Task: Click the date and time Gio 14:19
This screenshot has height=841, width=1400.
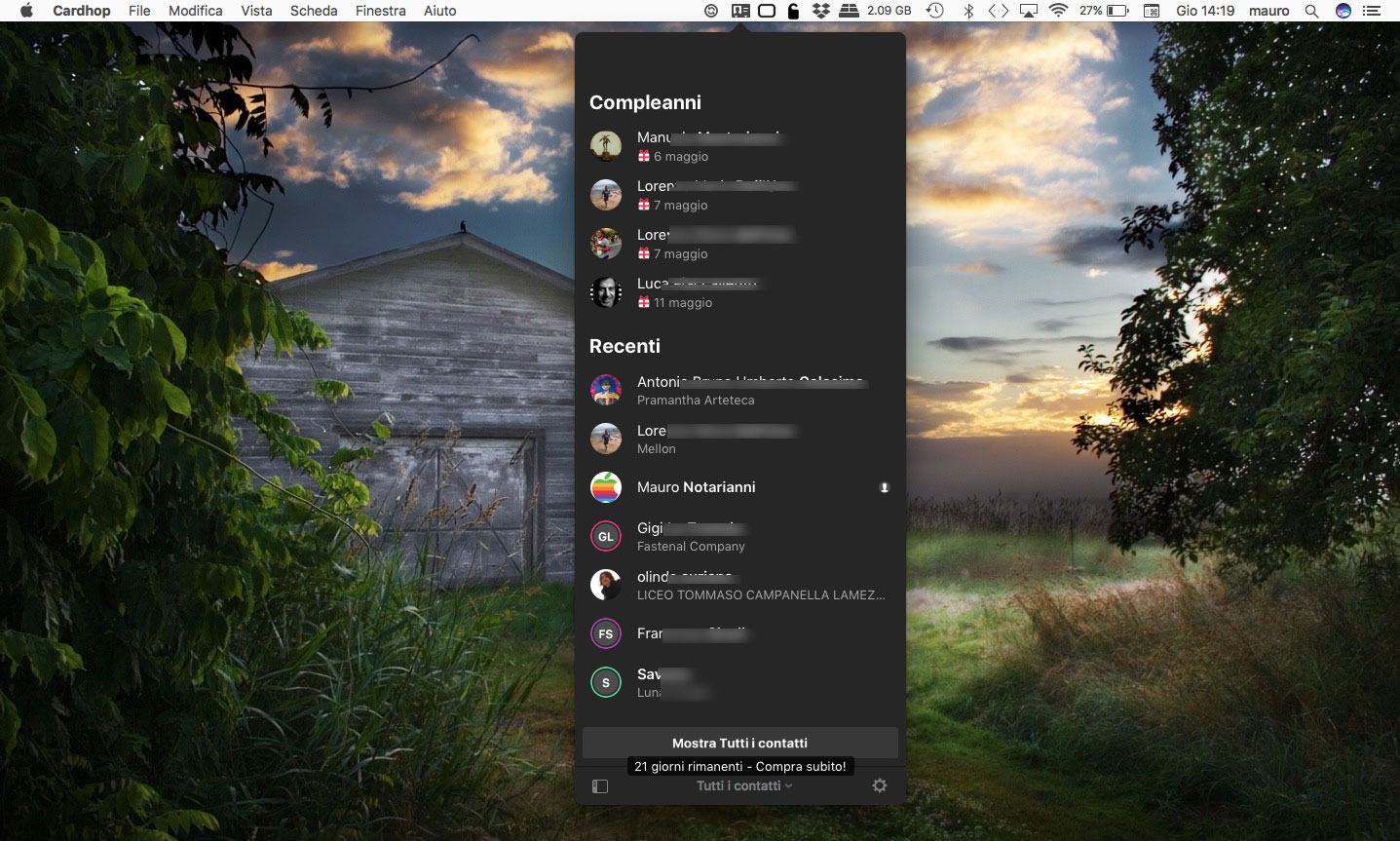Action: pyautogui.click(x=1205, y=11)
